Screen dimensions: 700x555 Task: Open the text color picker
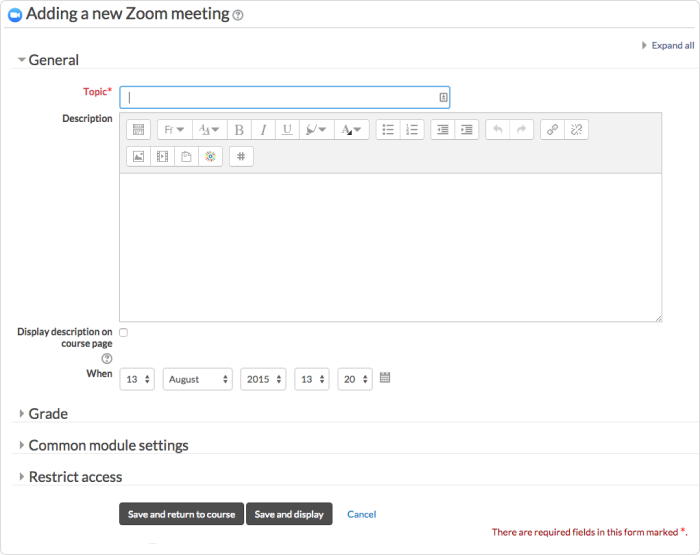(x=351, y=129)
